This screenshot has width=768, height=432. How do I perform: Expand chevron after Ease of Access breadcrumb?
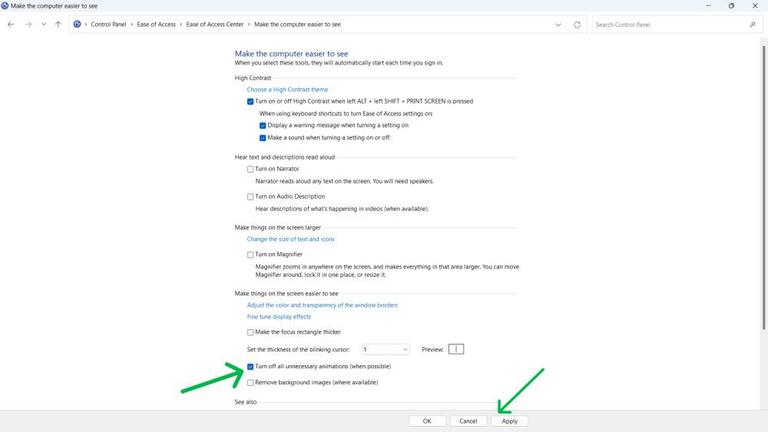tap(181, 24)
